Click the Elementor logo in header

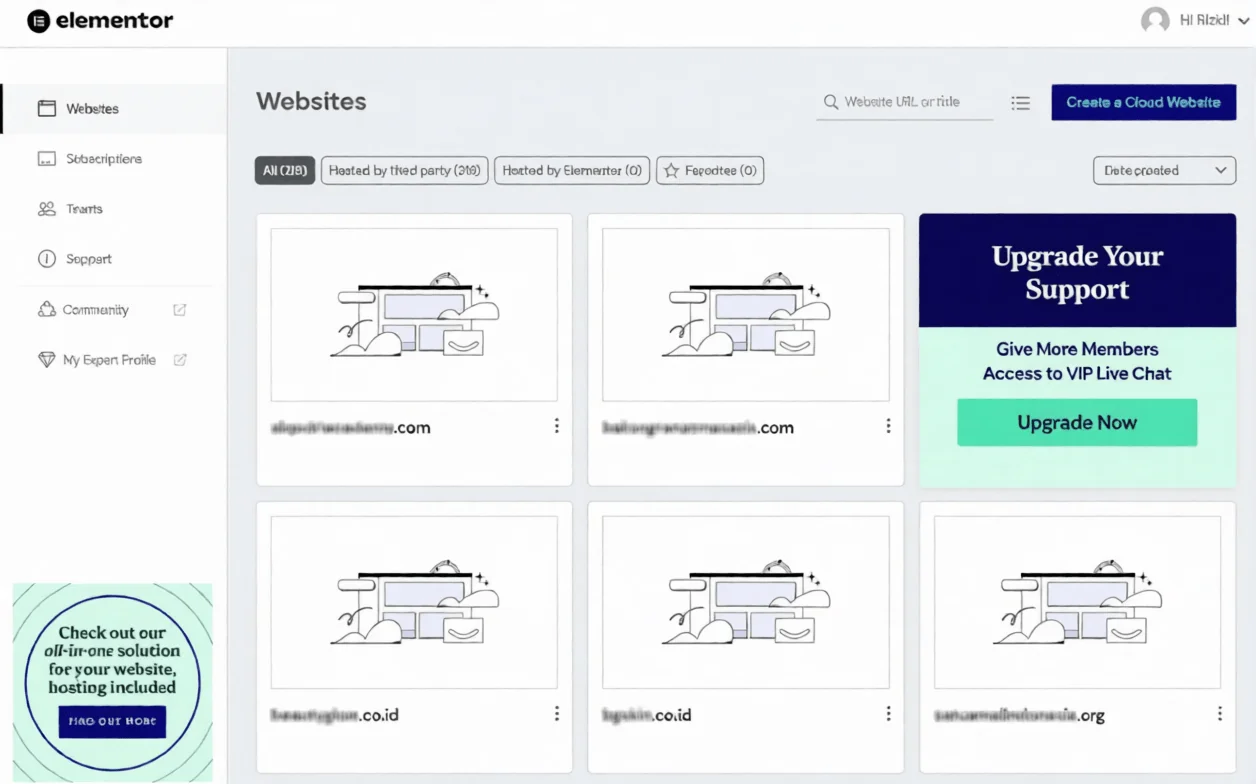click(100, 21)
